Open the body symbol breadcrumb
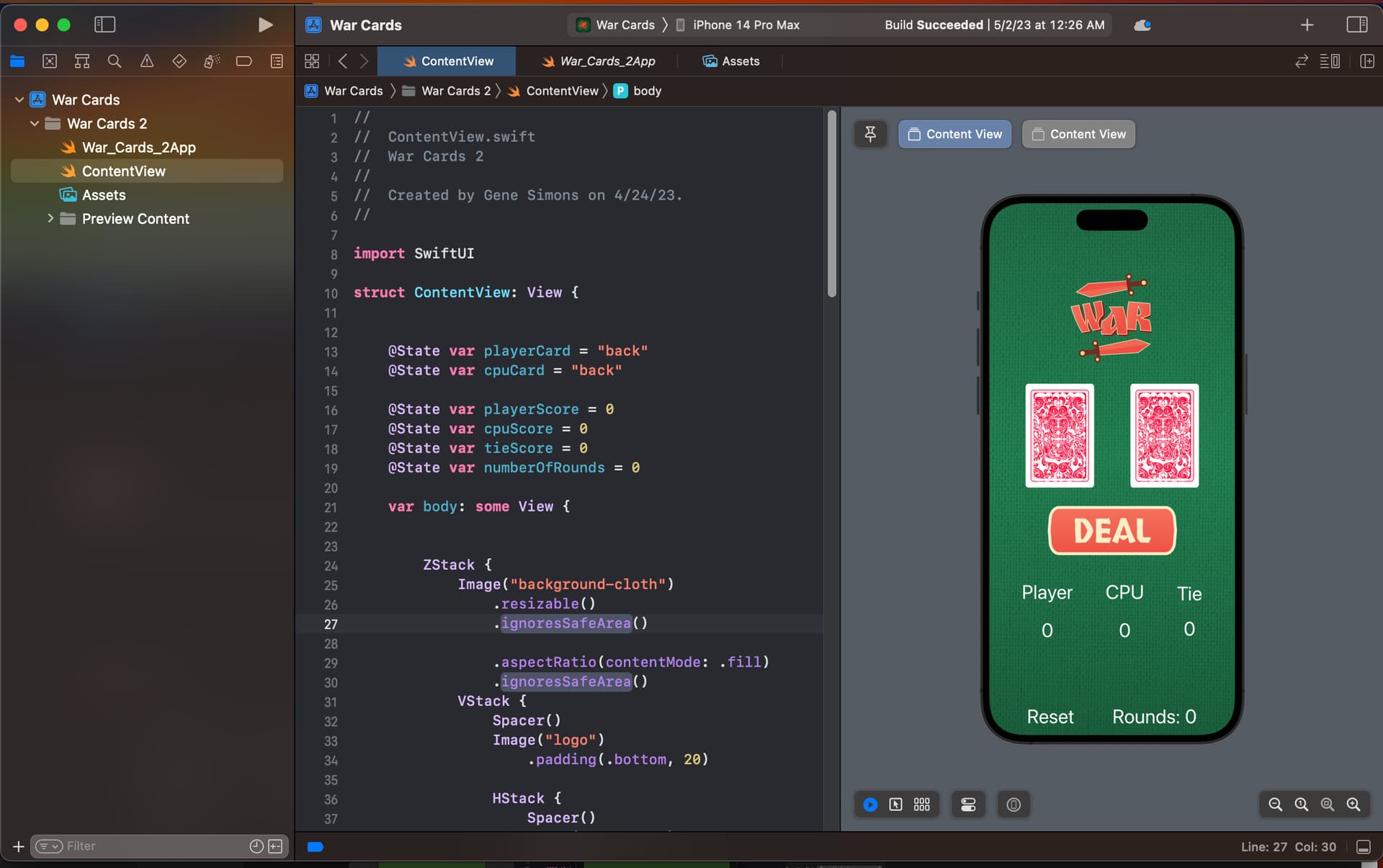 tap(637, 91)
